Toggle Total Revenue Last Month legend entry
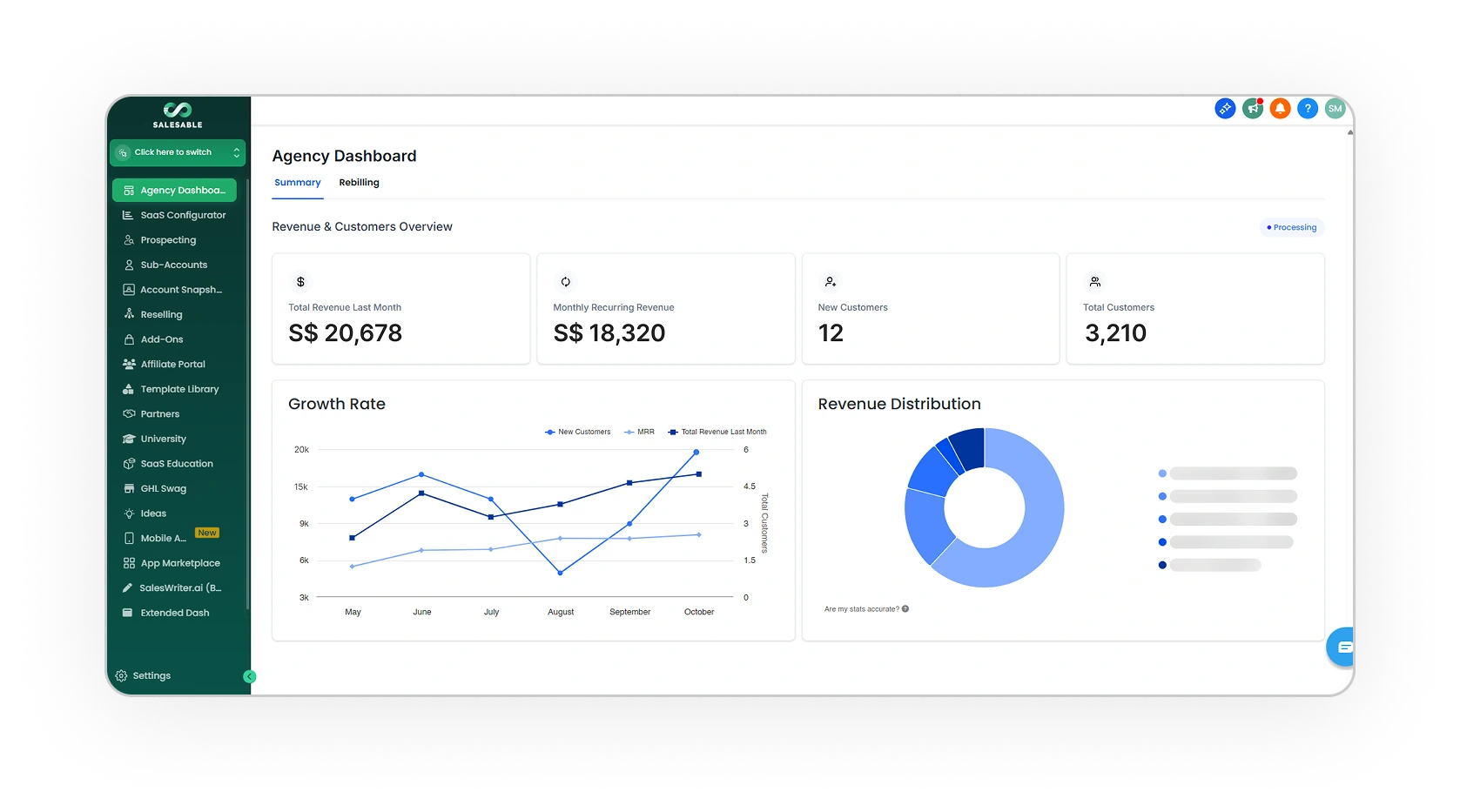1460x812 pixels. 717,432
